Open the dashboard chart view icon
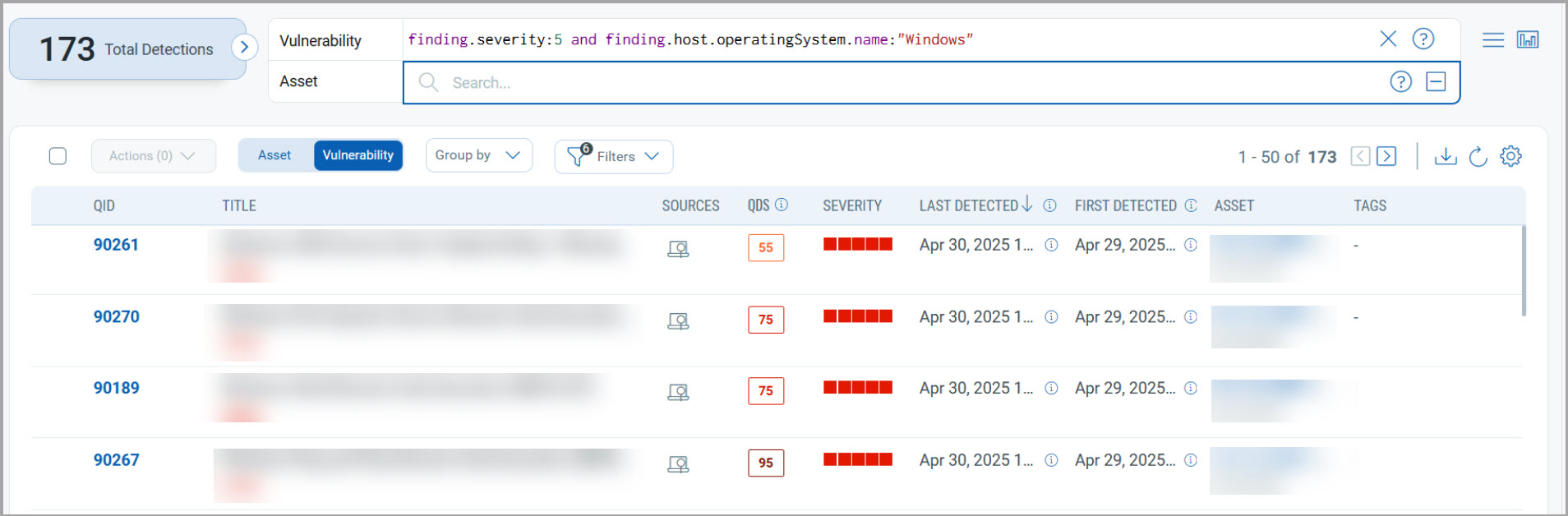This screenshot has width=1568, height=516. tap(1527, 39)
